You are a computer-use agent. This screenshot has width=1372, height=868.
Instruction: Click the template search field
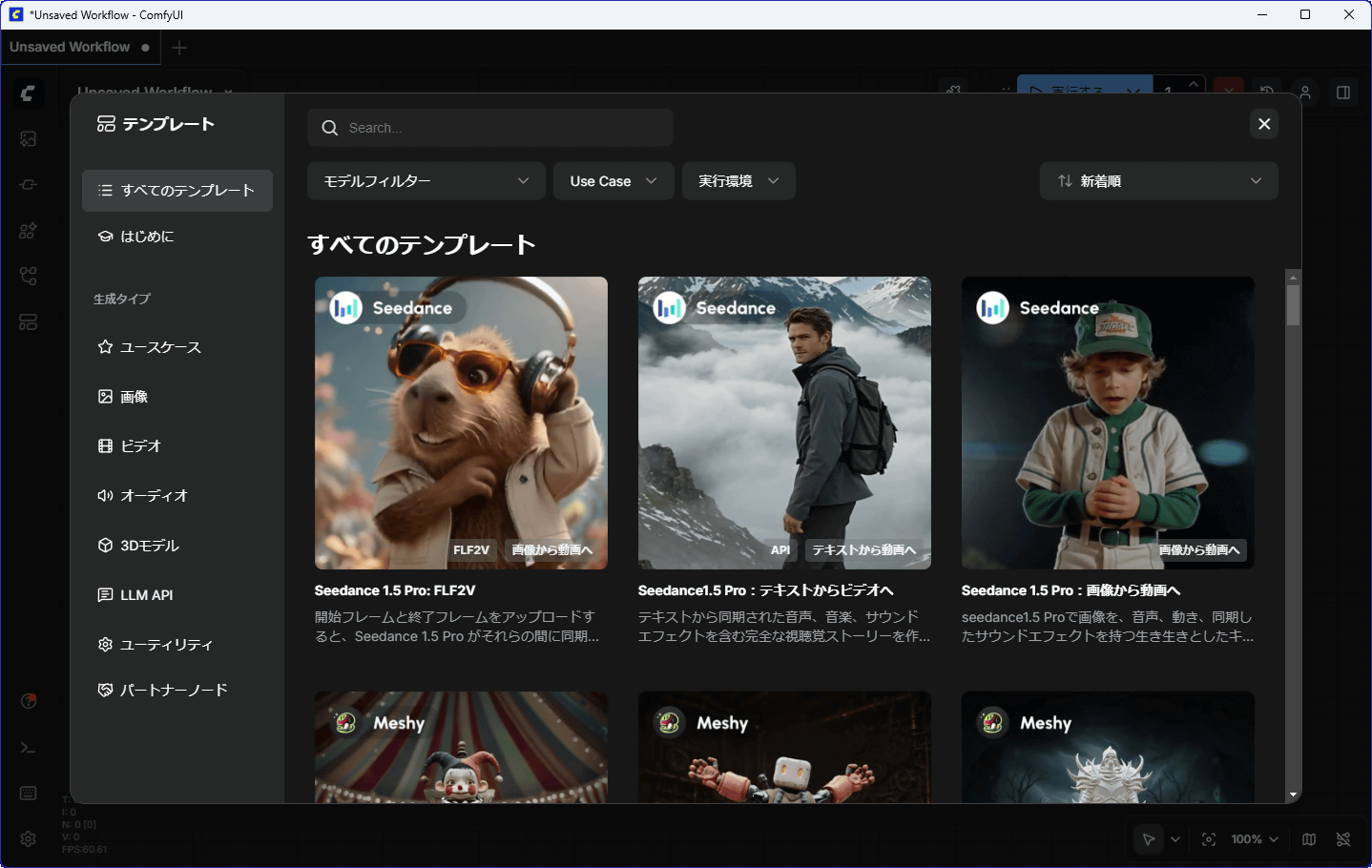tap(490, 128)
